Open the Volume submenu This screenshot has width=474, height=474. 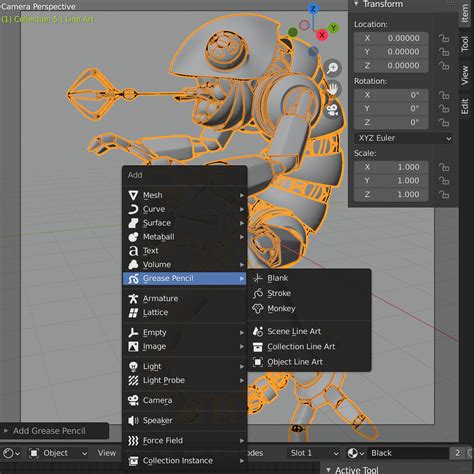click(185, 265)
